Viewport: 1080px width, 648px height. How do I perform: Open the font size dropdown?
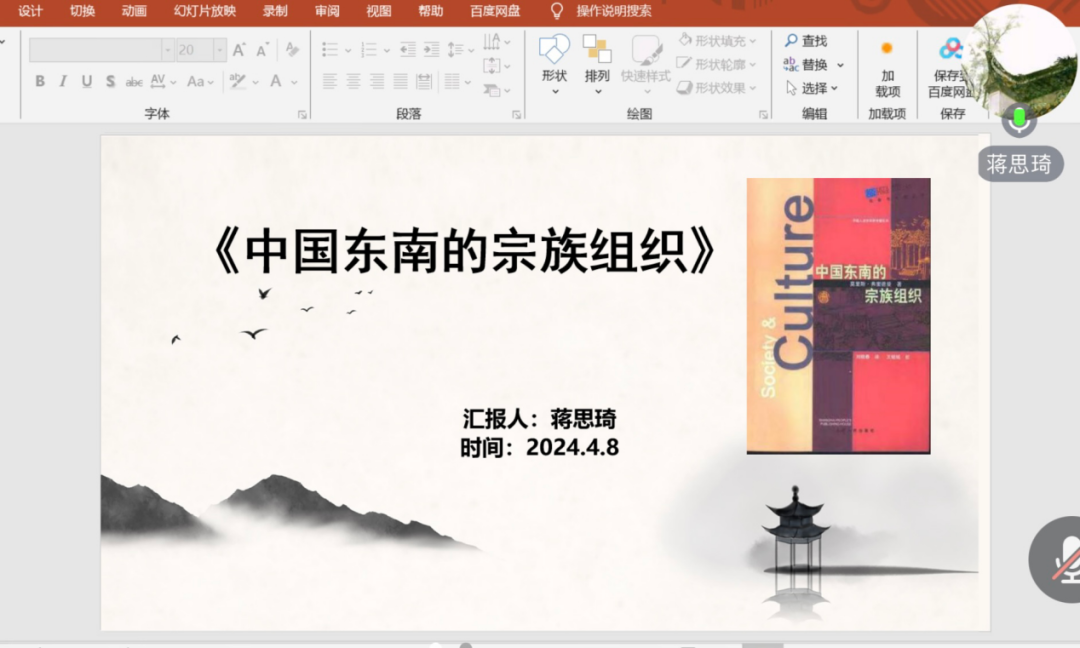220,50
